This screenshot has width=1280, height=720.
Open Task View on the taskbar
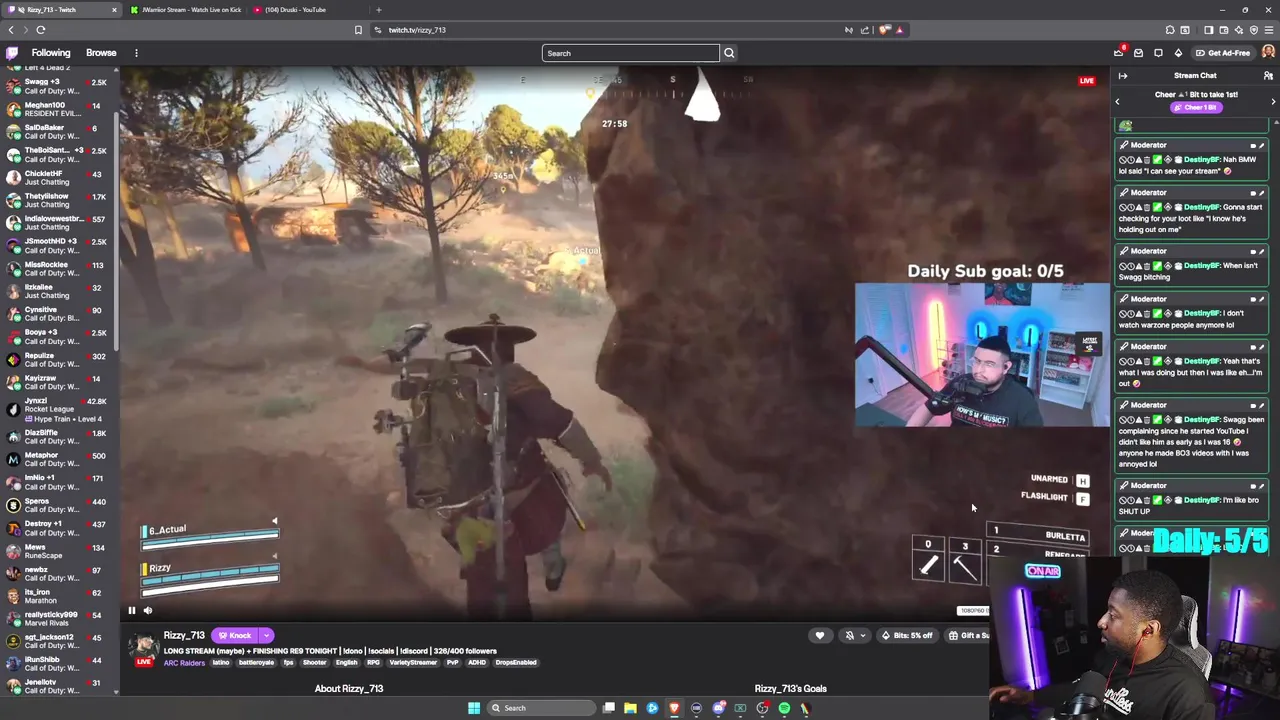(x=608, y=708)
